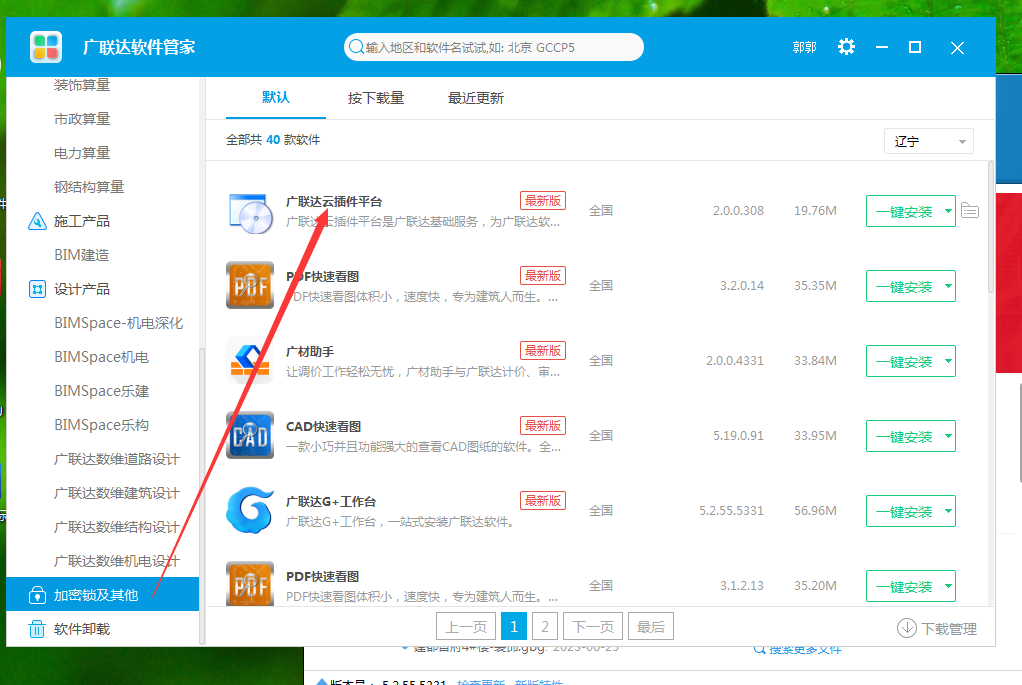The image size is (1022, 685).
Task: Select BIMSpace-机电深化 in the sidebar
Action: 119,323
